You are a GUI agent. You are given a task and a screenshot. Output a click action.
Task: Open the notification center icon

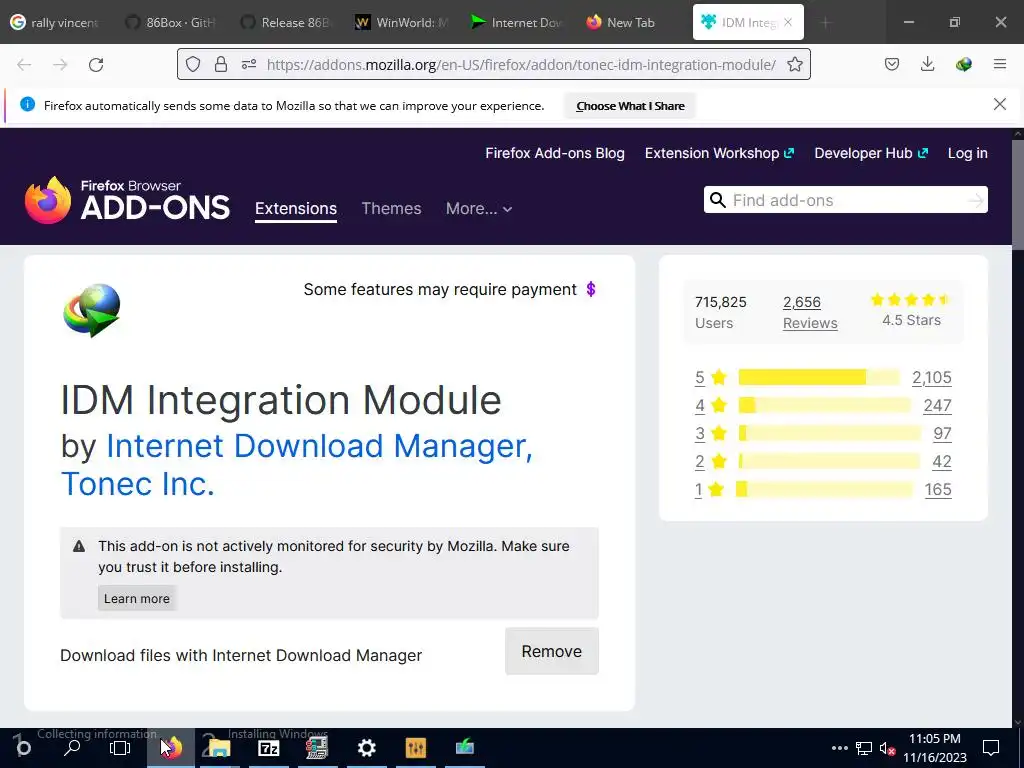pos(991,748)
